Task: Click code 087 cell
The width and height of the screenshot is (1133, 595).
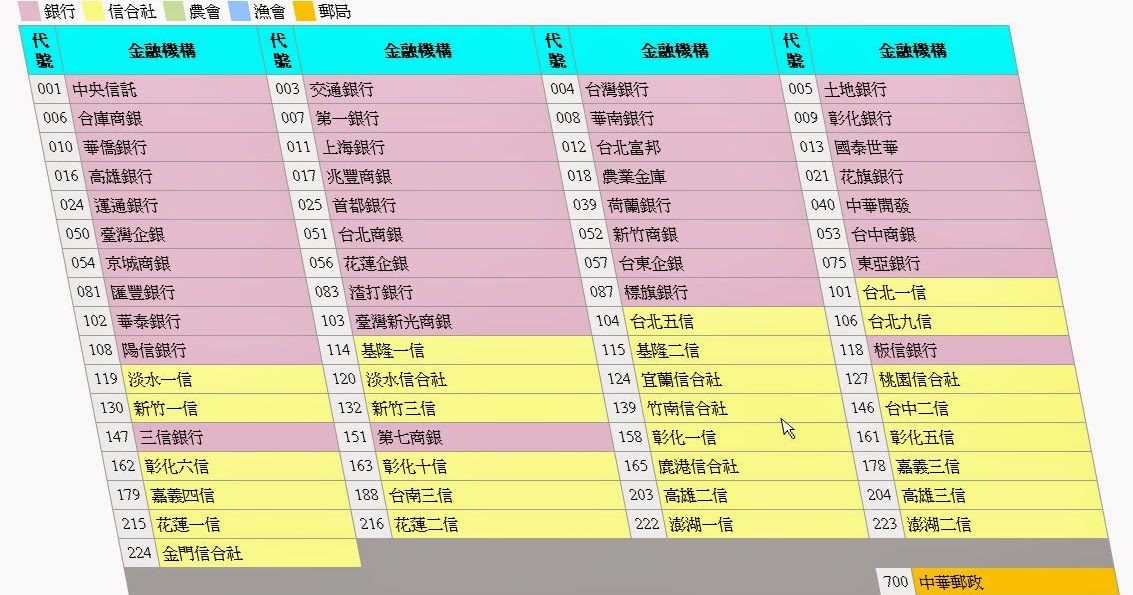Action: click(x=601, y=292)
